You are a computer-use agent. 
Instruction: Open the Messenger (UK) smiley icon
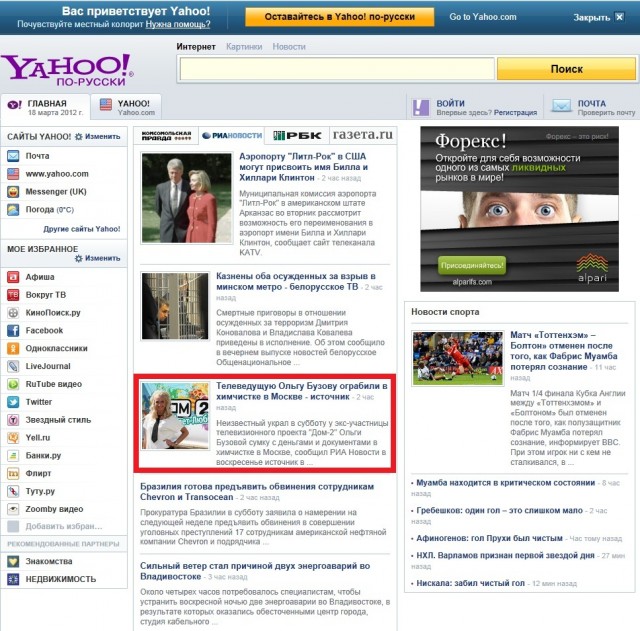click(x=13, y=191)
